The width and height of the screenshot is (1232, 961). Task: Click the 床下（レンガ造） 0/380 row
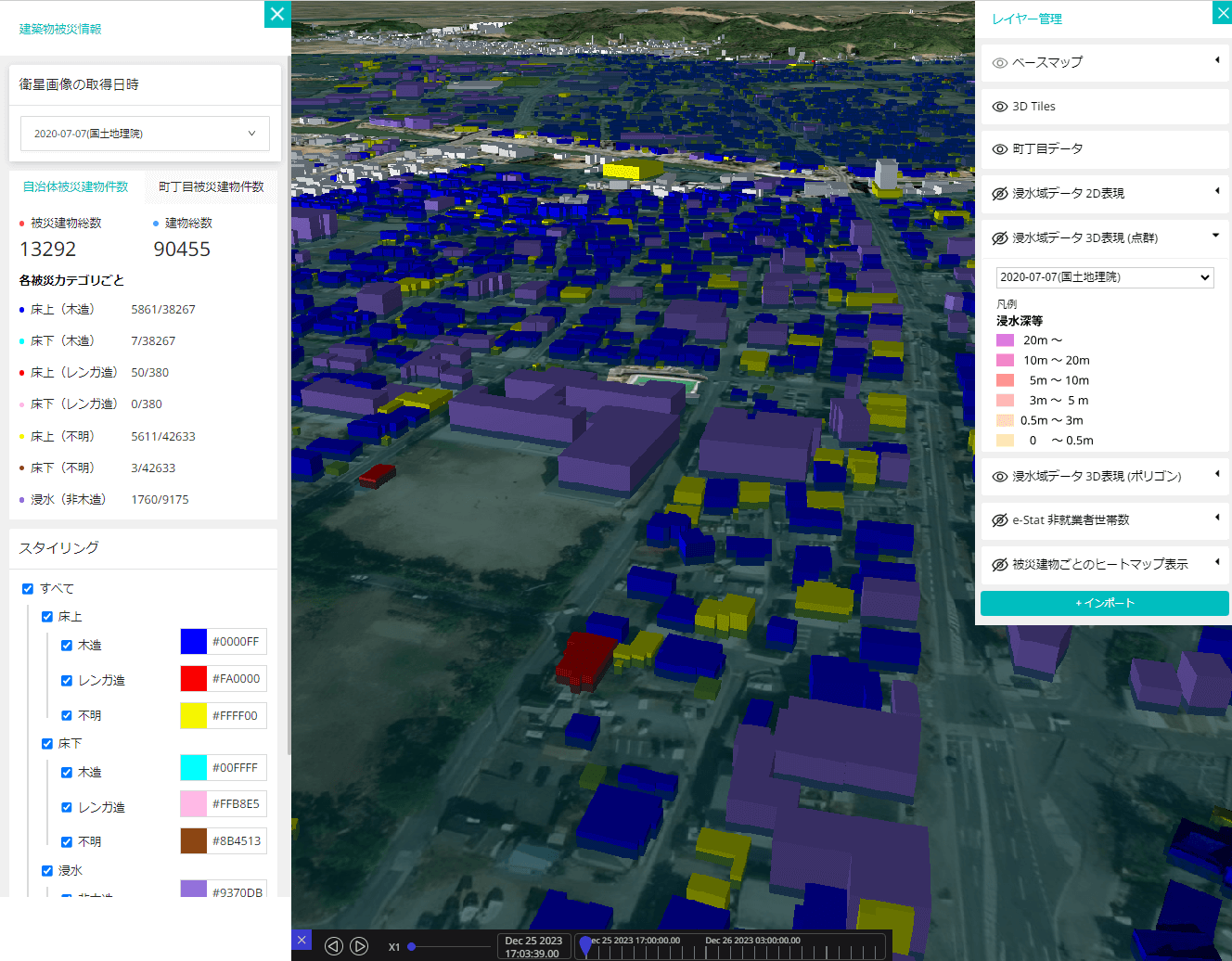point(91,404)
